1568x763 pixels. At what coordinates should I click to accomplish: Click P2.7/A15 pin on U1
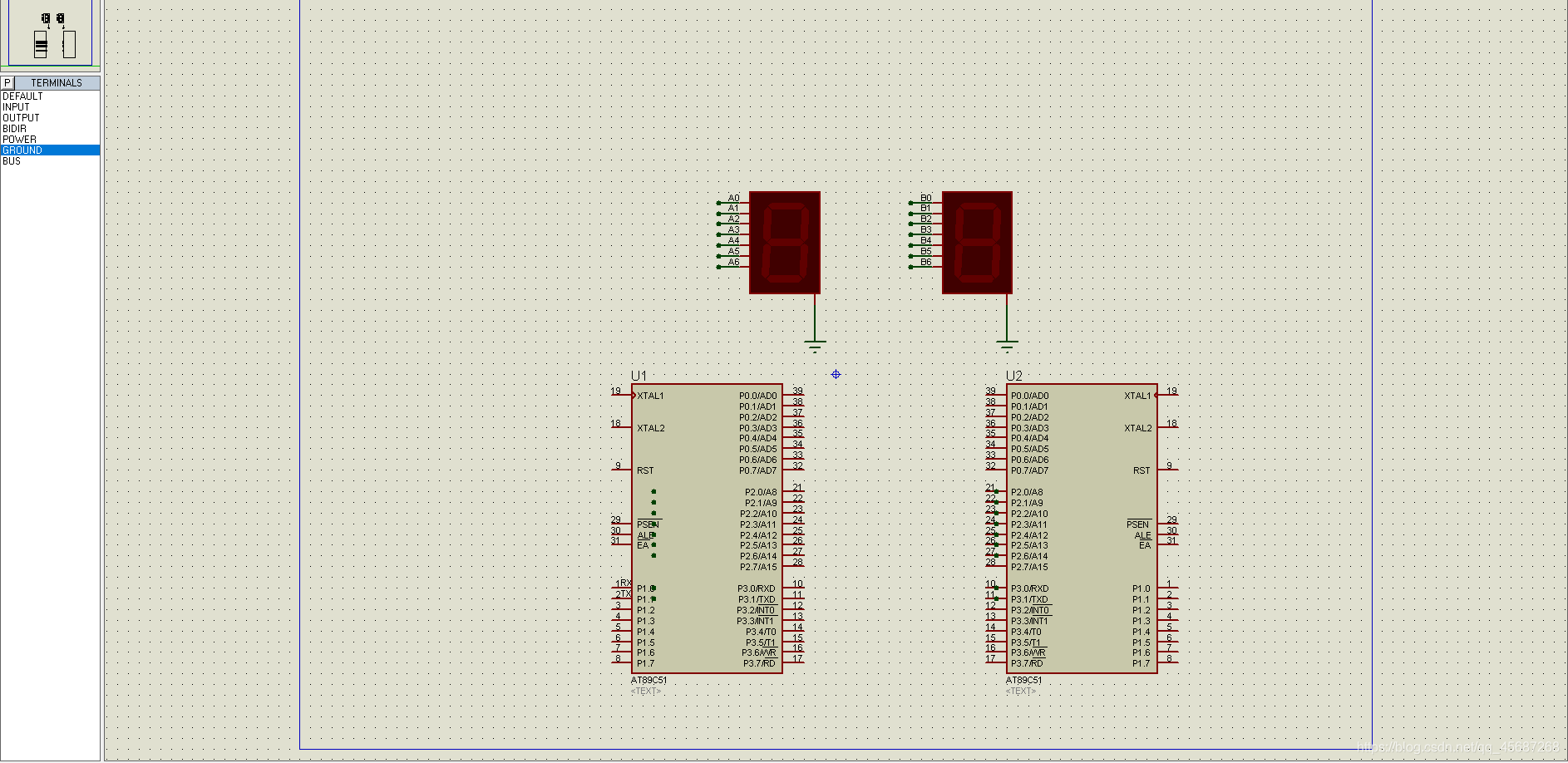pyautogui.click(x=758, y=567)
